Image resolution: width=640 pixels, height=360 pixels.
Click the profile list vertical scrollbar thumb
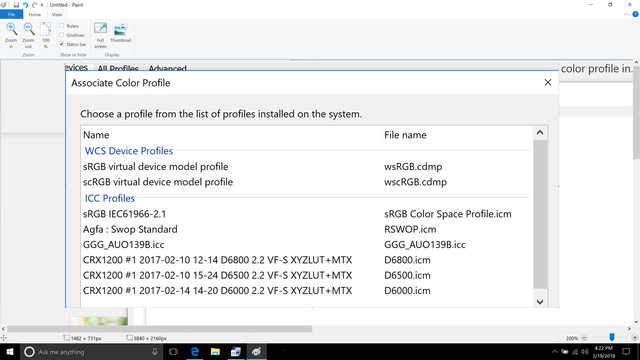coord(540,214)
